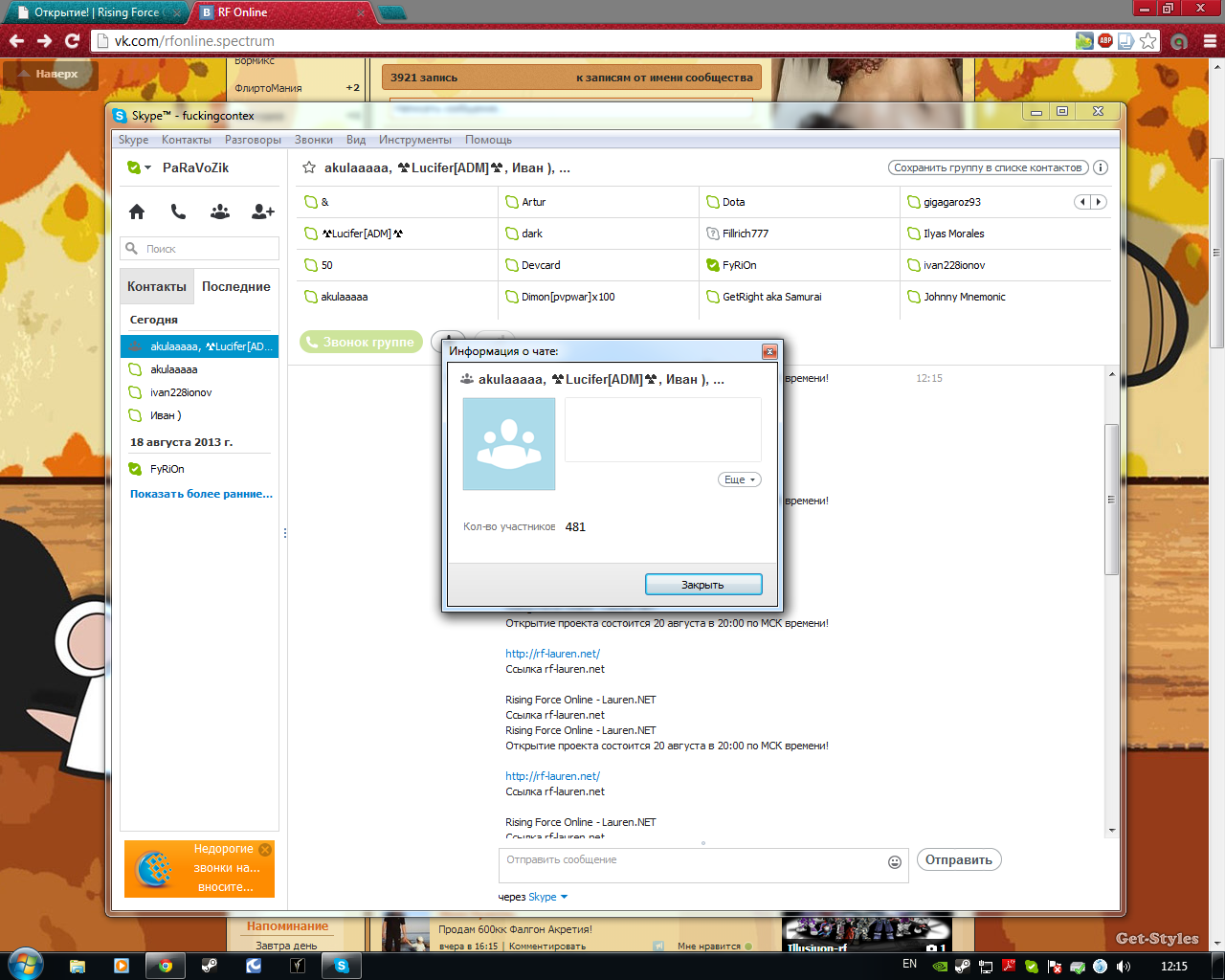Reload the vk.com page
Viewport: 1225px width, 980px height.
coord(72,41)
